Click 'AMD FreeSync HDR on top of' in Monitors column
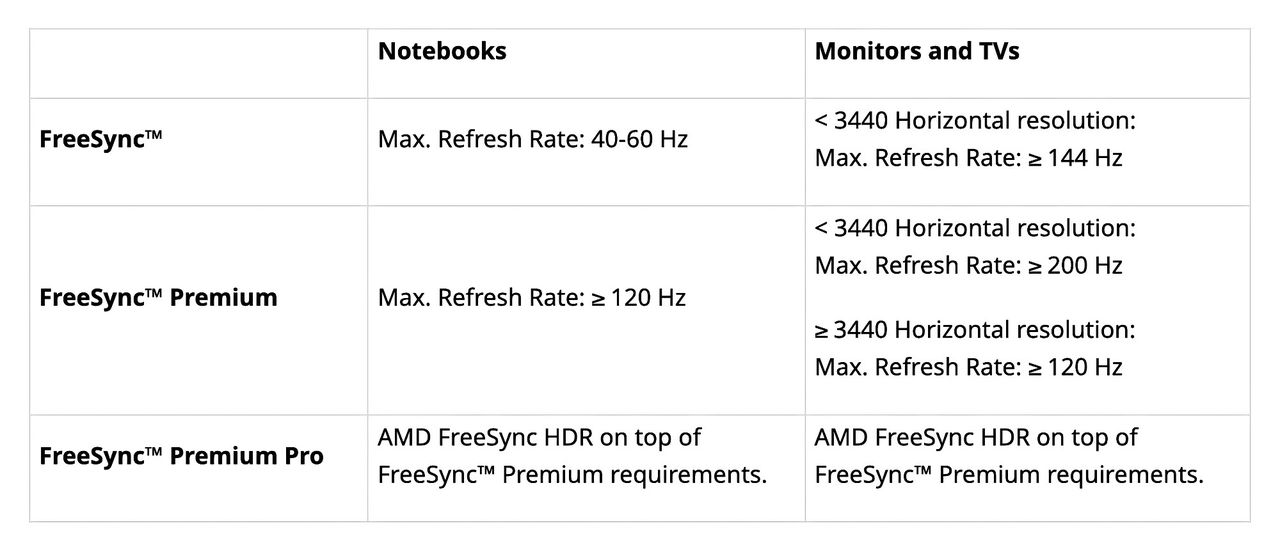The image size is (1280, 554). tap(976, 437)
